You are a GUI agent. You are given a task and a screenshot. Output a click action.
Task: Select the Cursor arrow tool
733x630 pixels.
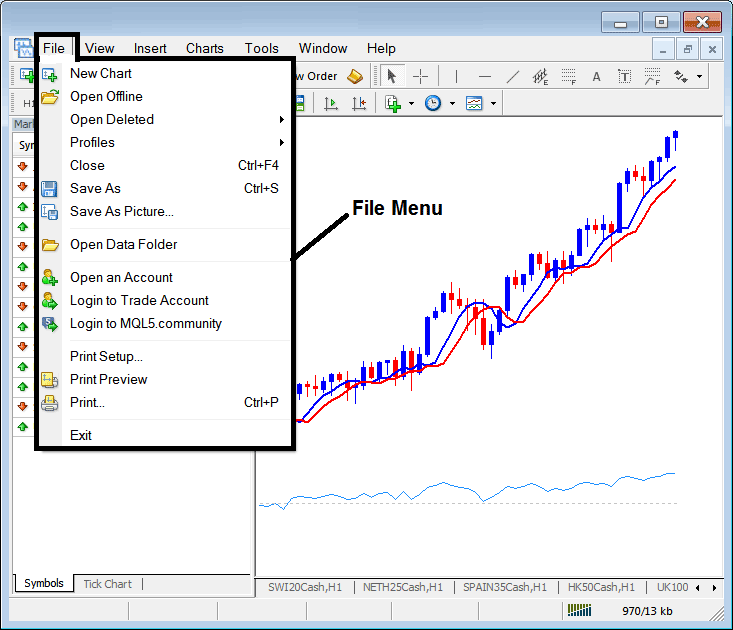[392, 76]
